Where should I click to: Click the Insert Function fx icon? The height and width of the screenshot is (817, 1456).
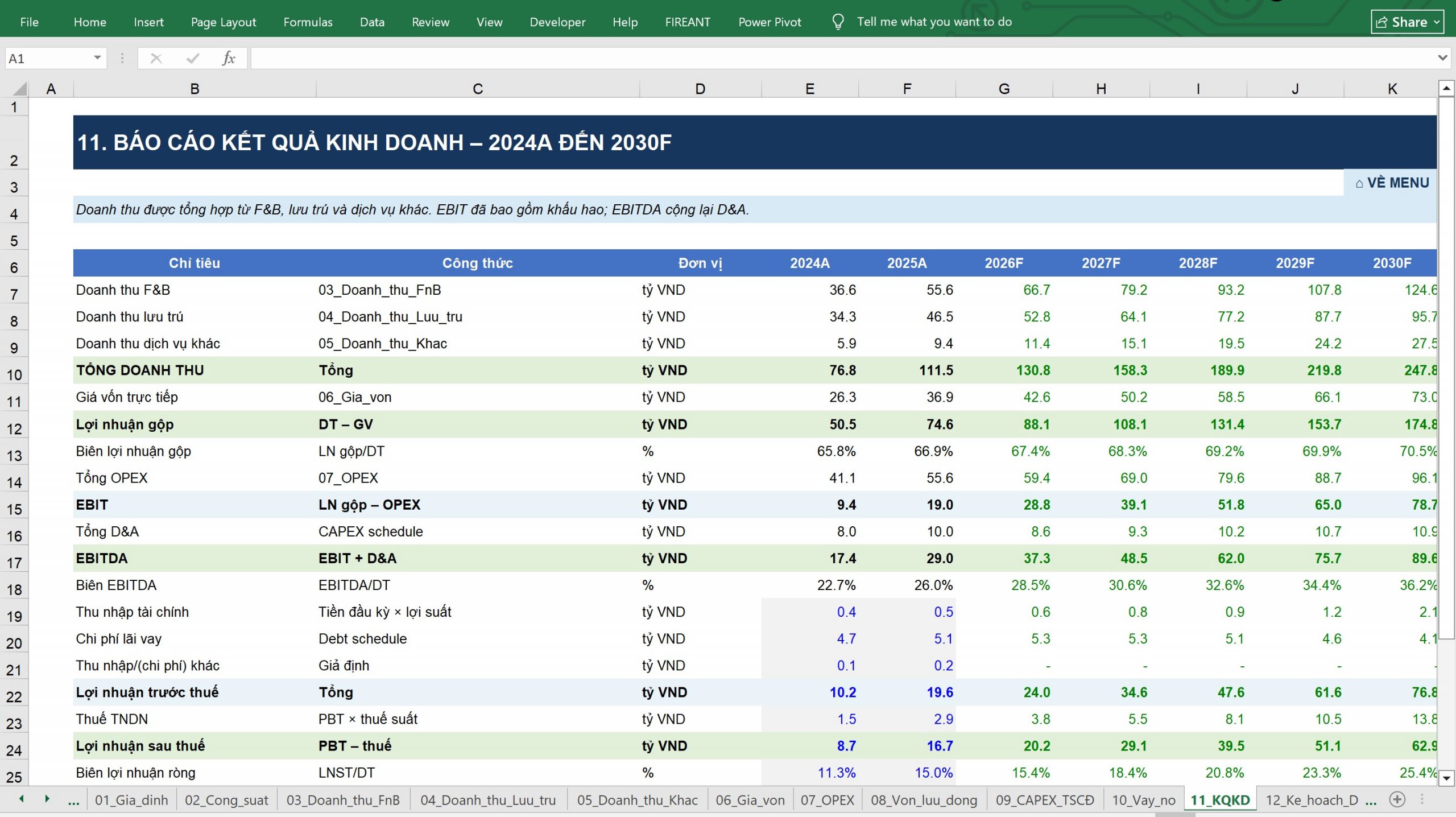[x=229, y=58]
